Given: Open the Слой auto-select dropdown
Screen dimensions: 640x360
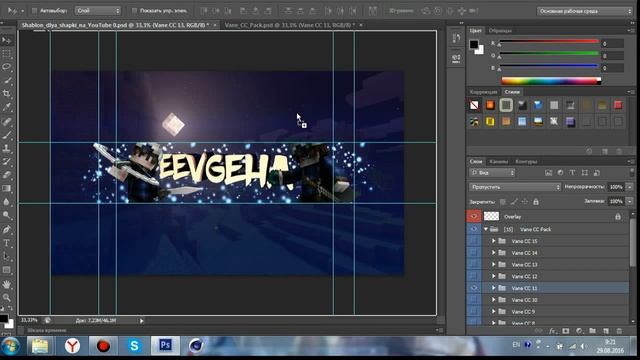Looking at the screenshot, I should click(98, 11).
